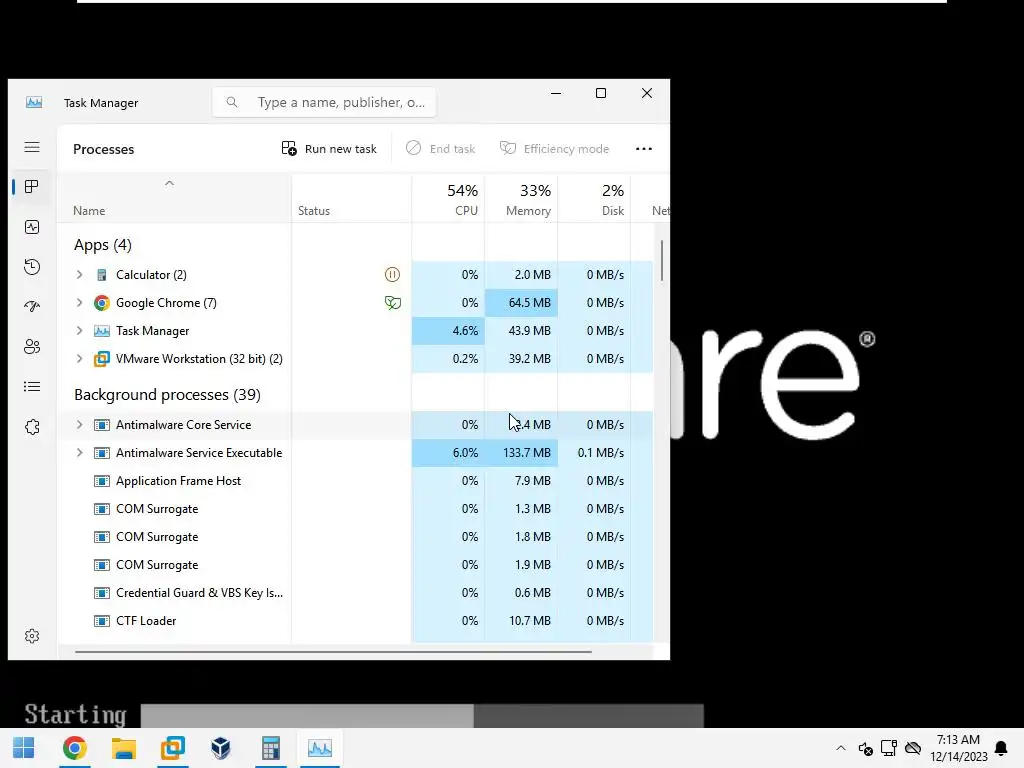Maximize the Task Manager window

[x=601, y=93]
